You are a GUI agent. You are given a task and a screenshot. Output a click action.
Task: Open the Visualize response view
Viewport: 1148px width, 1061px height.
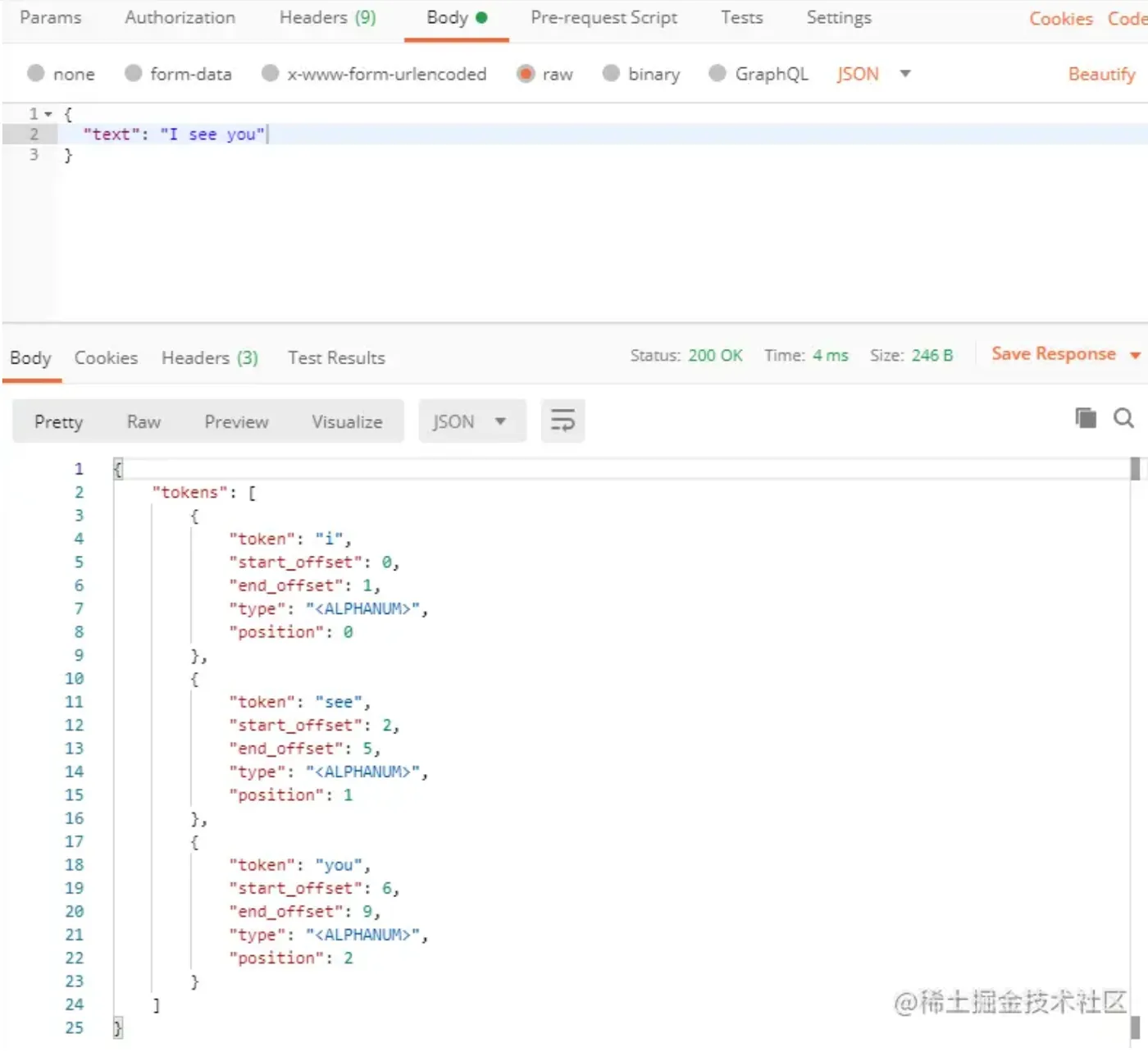click(347, 421)
